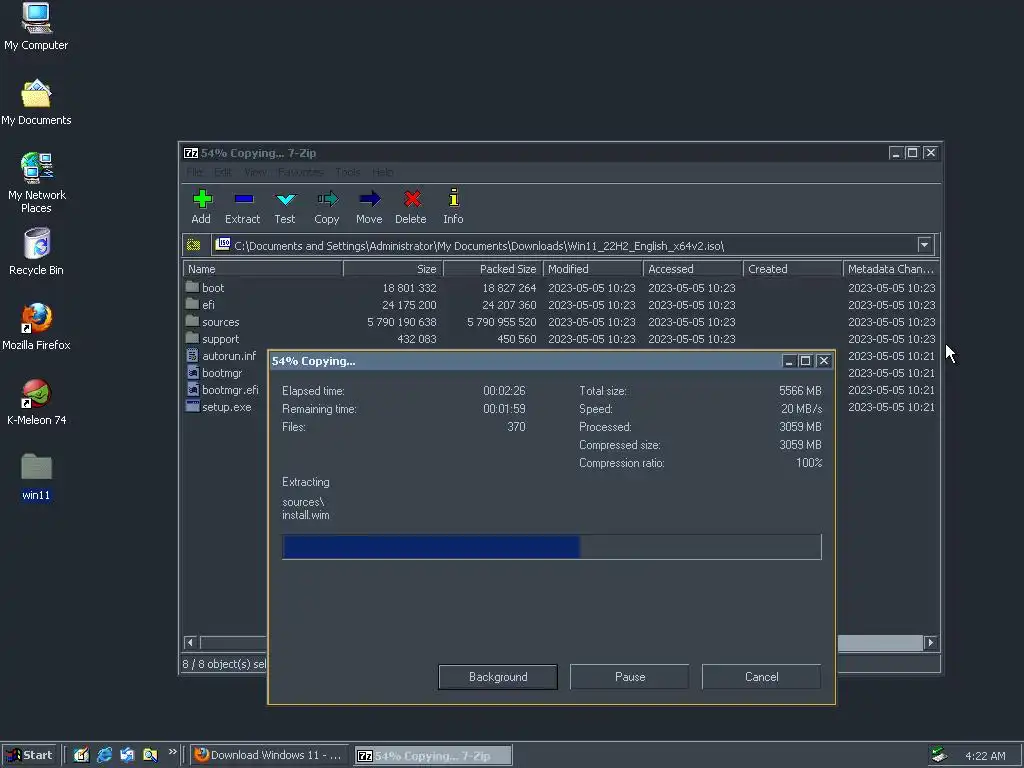Image resolution: width=1024 pixels, height=768 pixels.
Task: Click the taskbar clock 4:22 AM
Action: (x=985, y=756)
